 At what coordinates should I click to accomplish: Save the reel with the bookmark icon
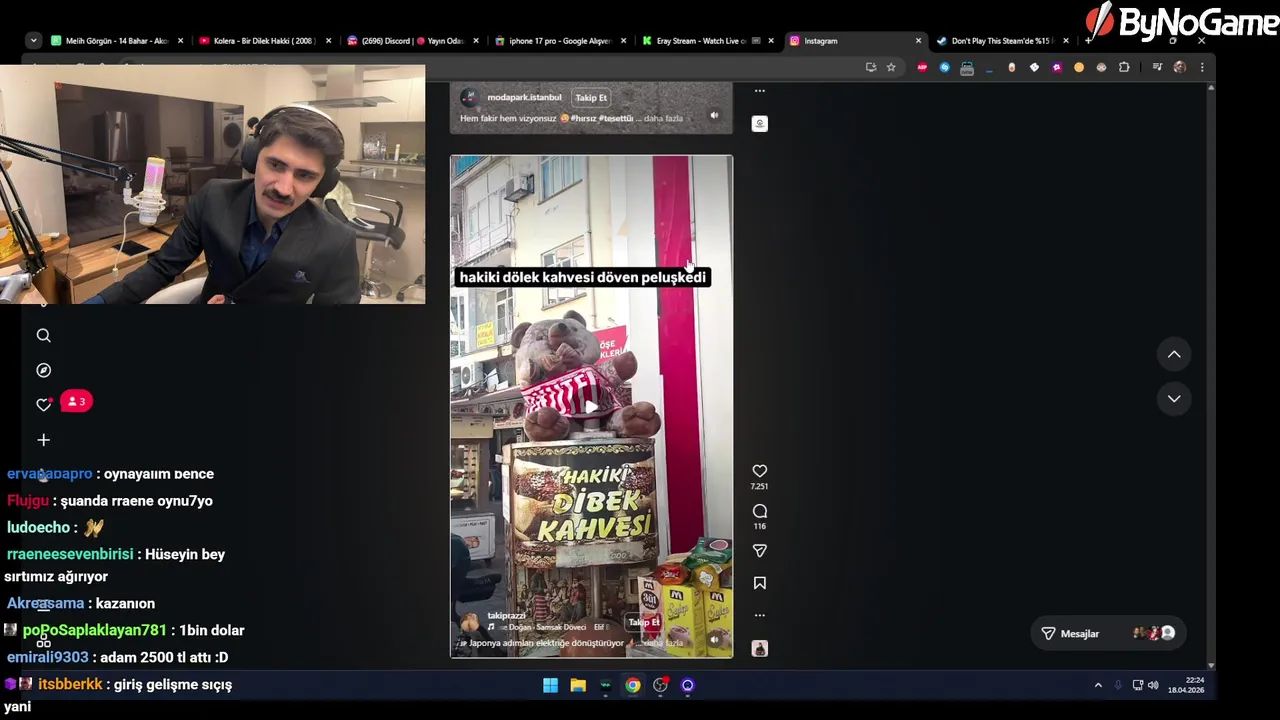(x=759, y=583)
